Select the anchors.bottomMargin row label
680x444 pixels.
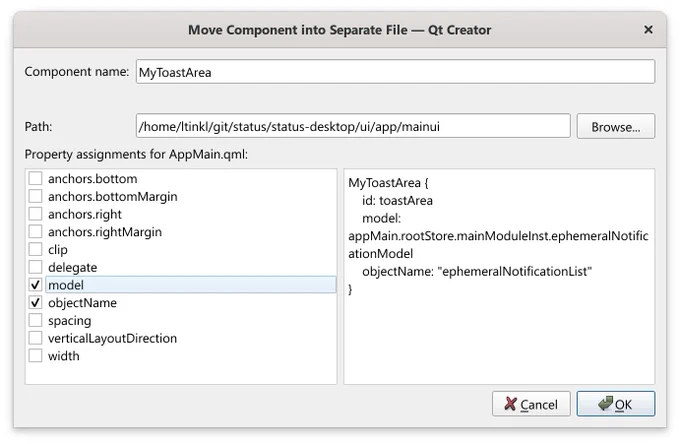113,196
